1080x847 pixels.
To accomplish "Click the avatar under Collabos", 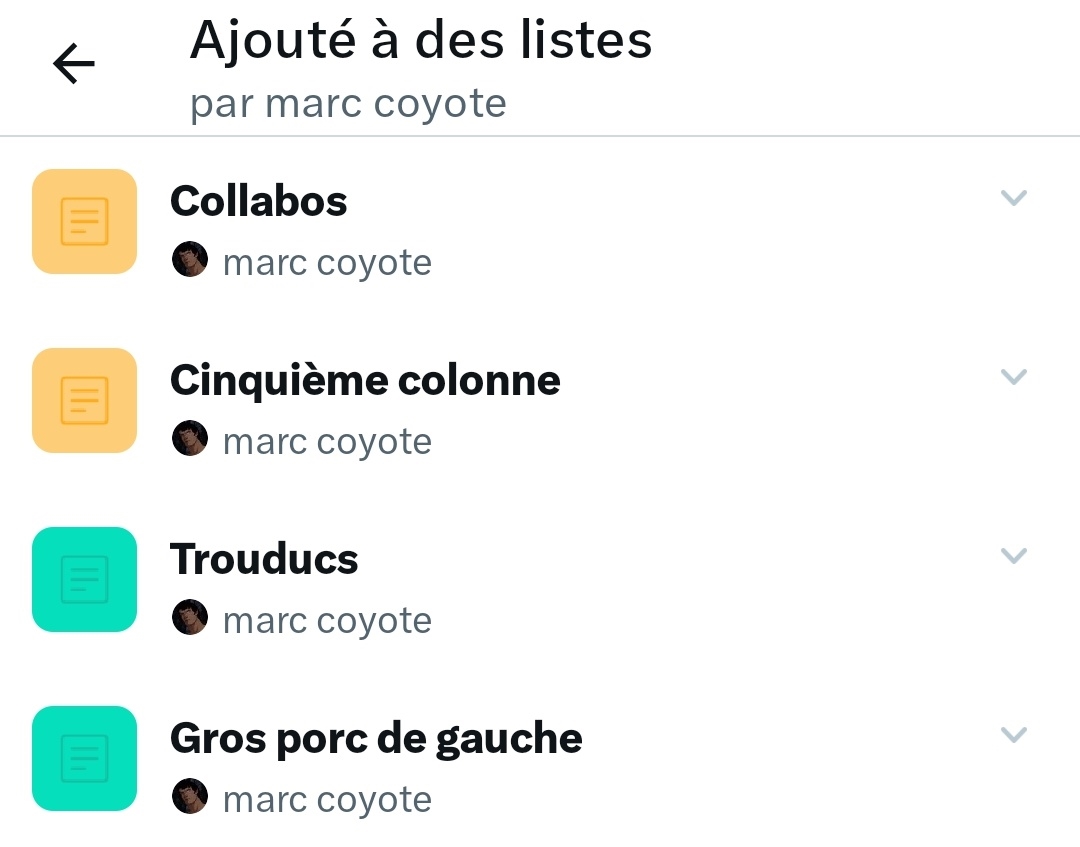I will point(190,259).
